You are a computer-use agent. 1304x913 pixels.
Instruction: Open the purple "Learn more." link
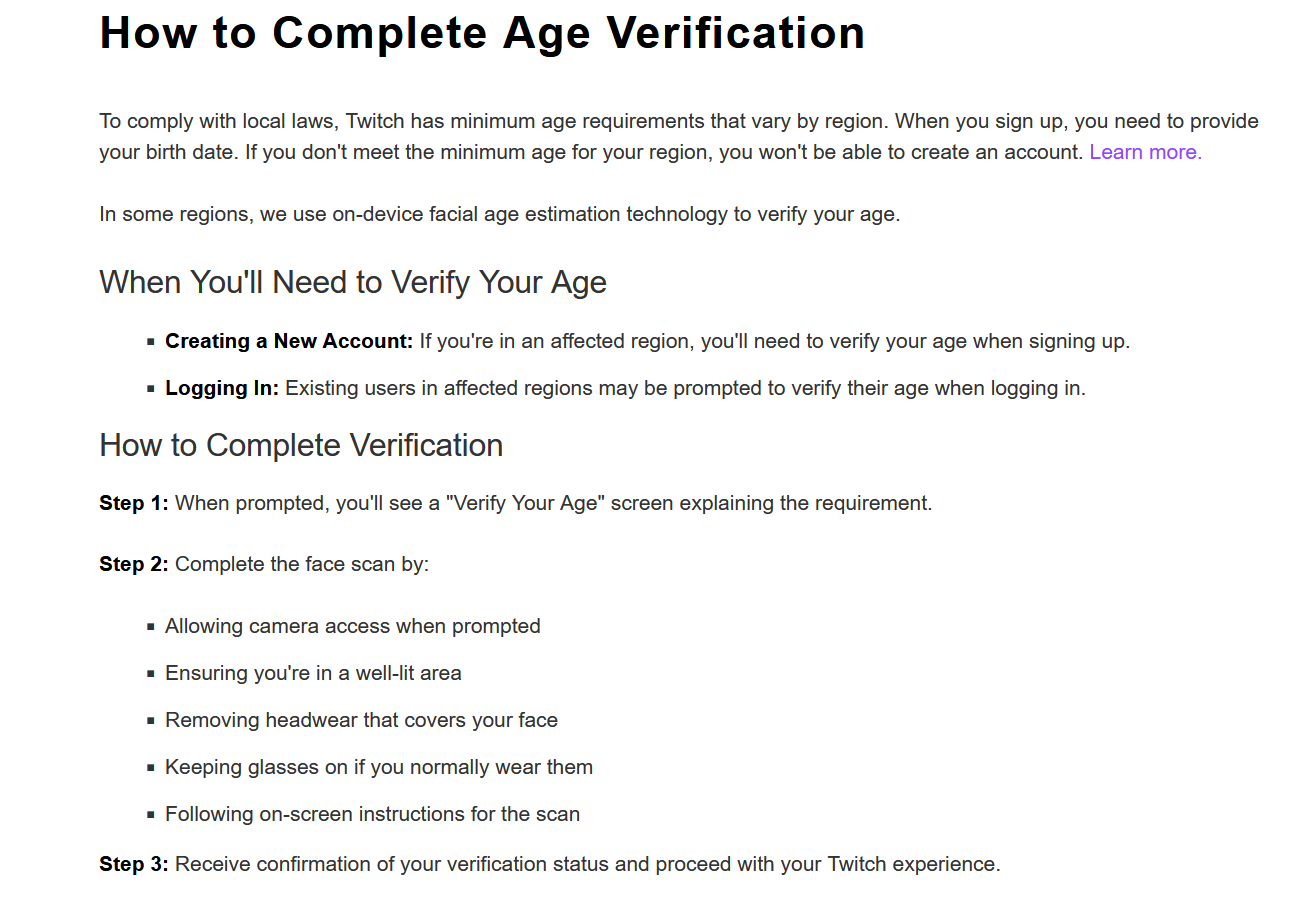coord(1145,152)
